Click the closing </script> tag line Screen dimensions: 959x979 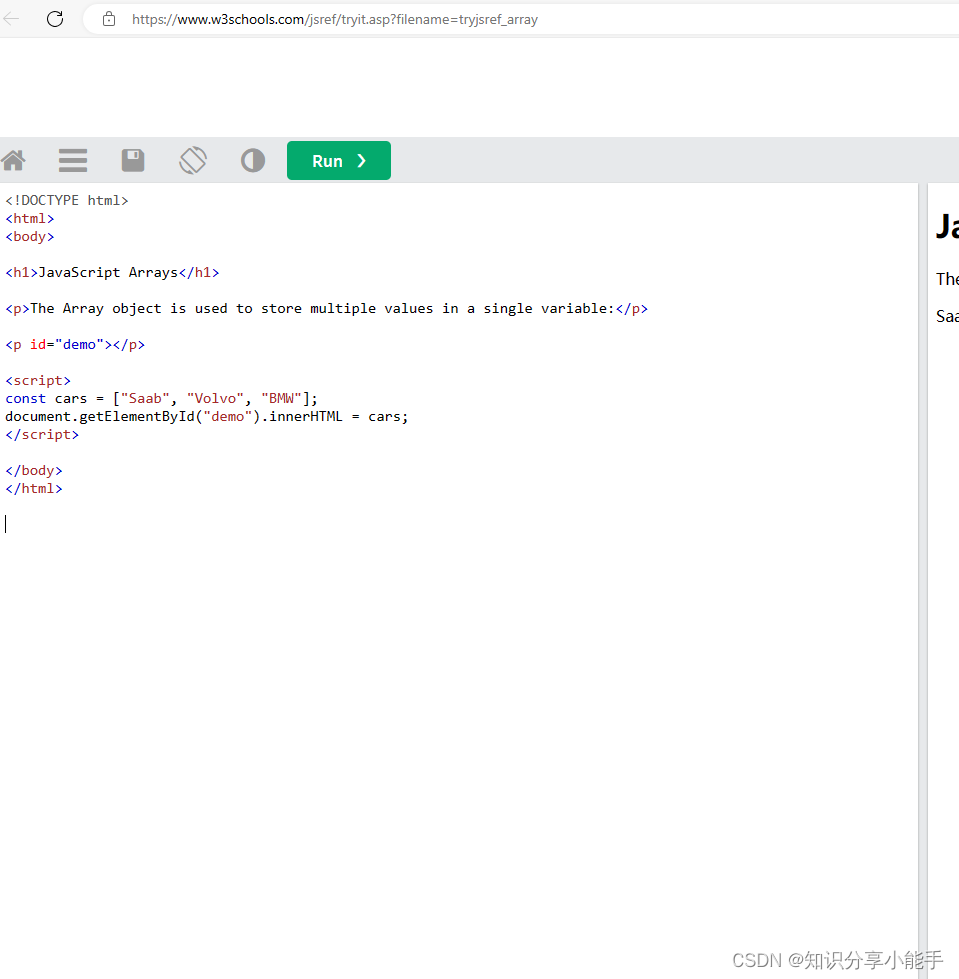pos(42,435)
